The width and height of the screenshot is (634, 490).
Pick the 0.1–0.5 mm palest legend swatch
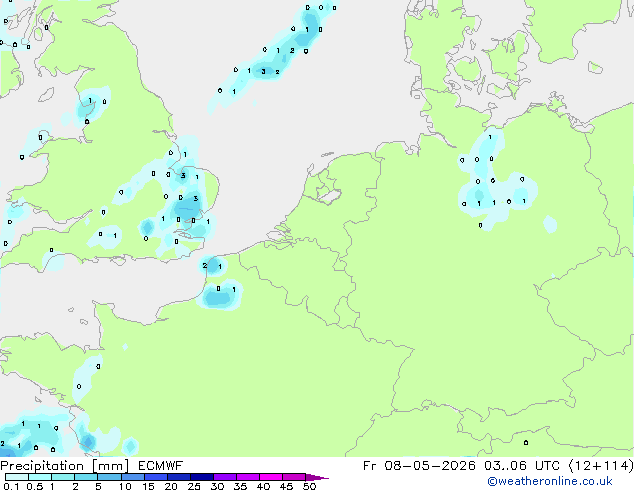coord(17,477)
